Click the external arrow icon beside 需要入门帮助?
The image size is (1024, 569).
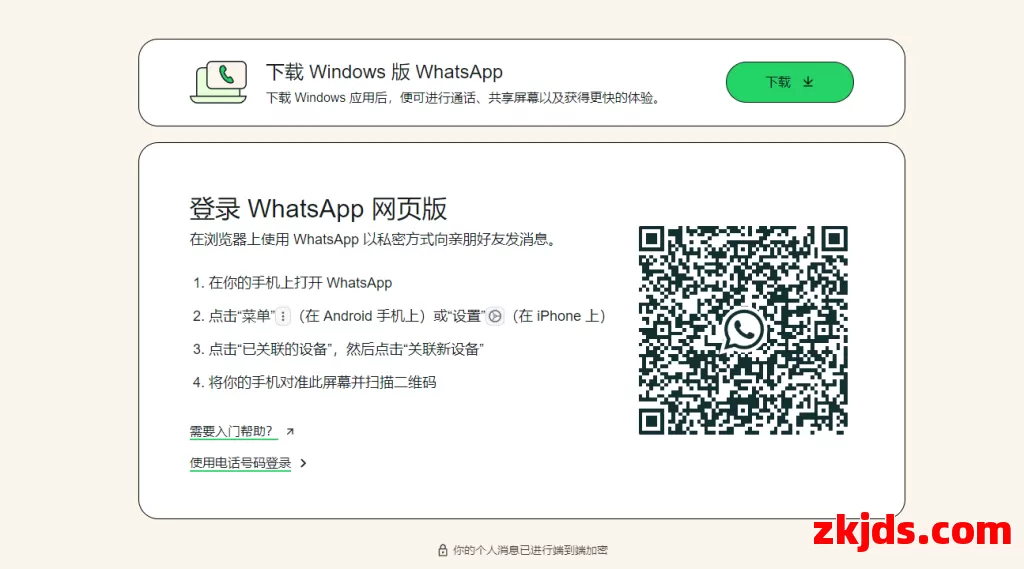coord(290,431)
